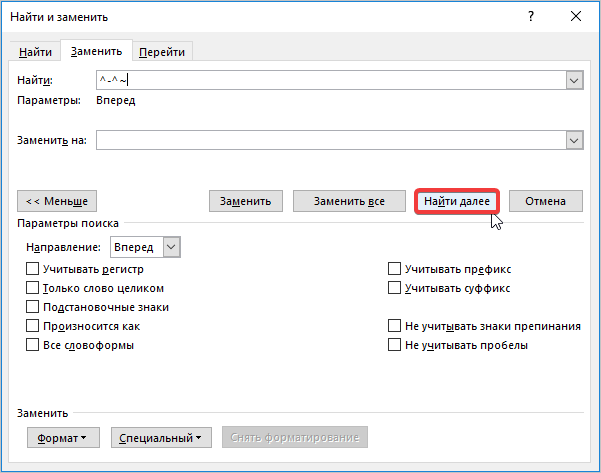Screen dimensions: 601x473
Task: Switch to the Перейти tab
Action: point(162,52)
